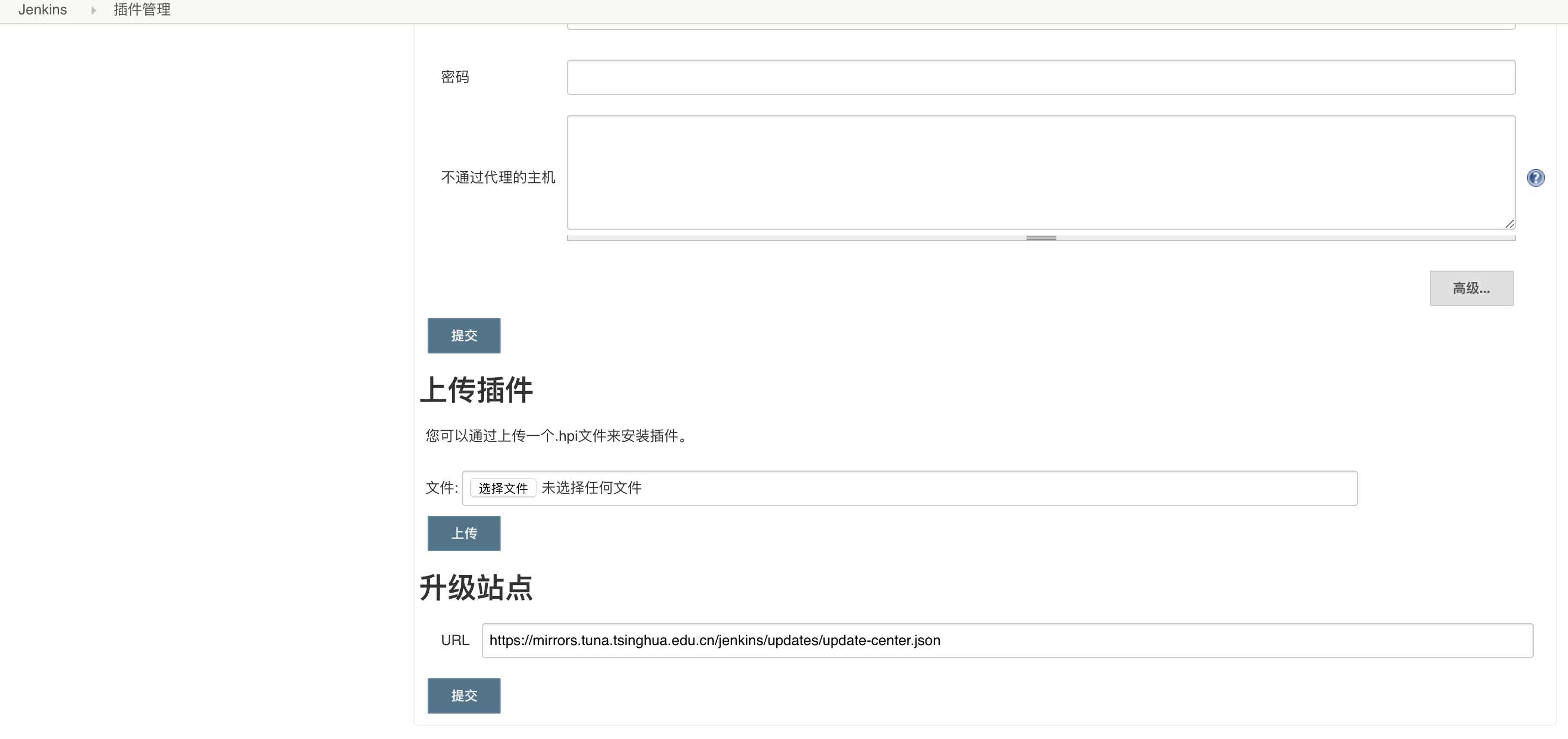Screen dimensions: 1568x739
Task: Focus the update site URL input field
Action: (1007, 640)
